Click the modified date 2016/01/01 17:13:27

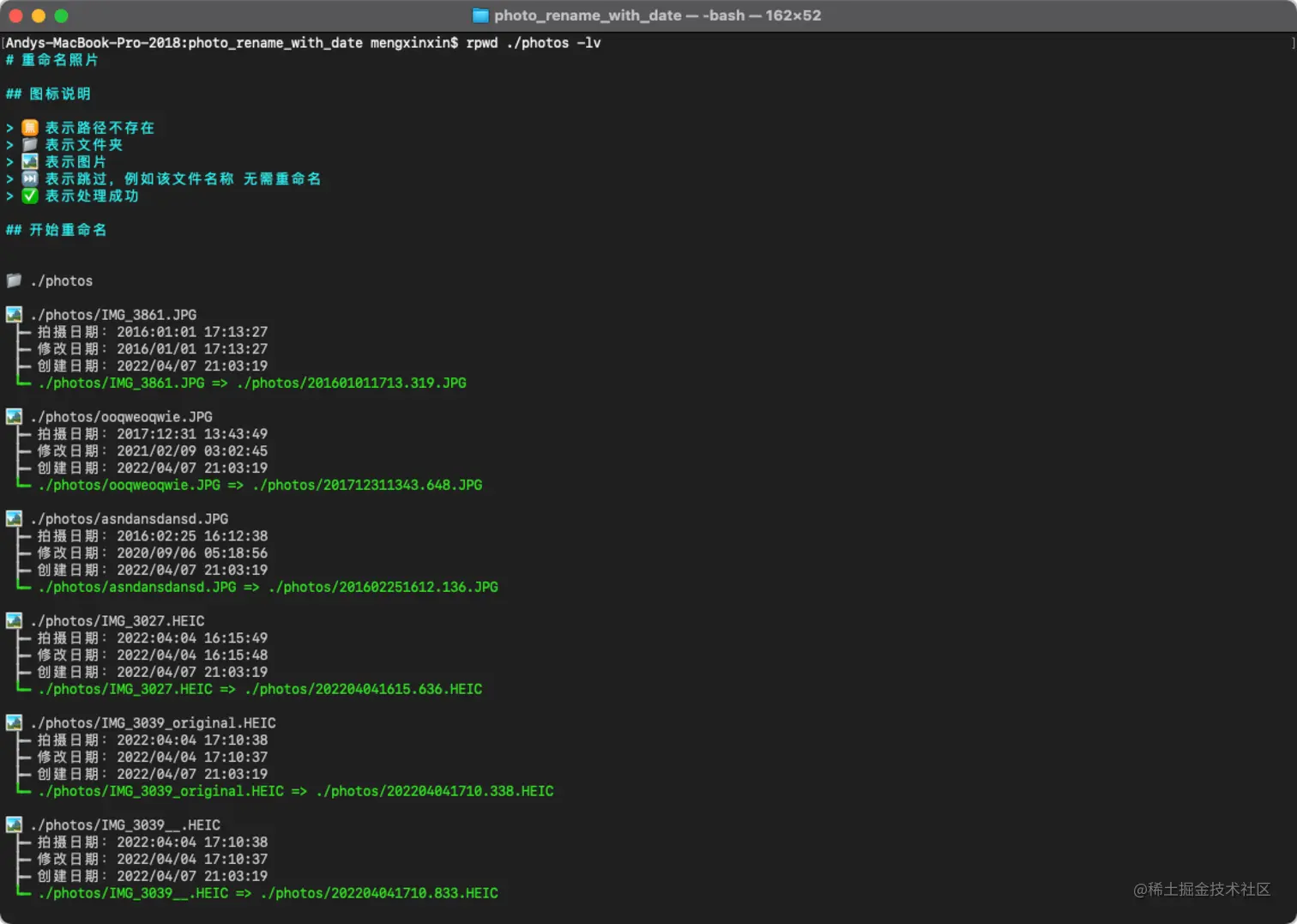coord(192,349)
